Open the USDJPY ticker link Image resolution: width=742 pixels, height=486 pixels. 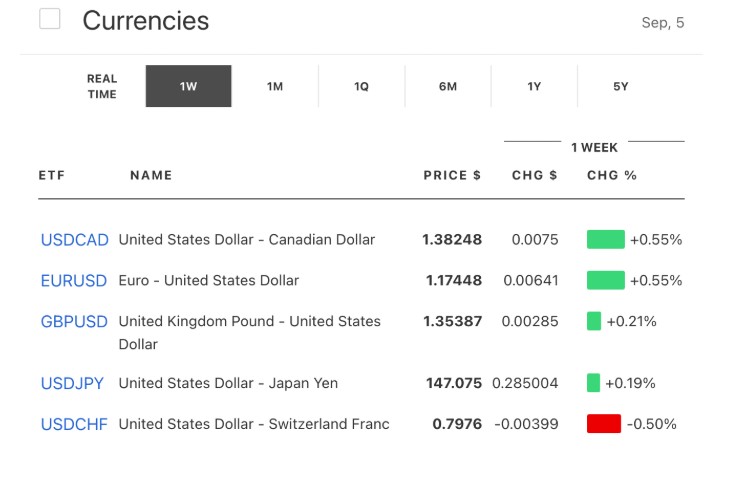tap(72, 383)
